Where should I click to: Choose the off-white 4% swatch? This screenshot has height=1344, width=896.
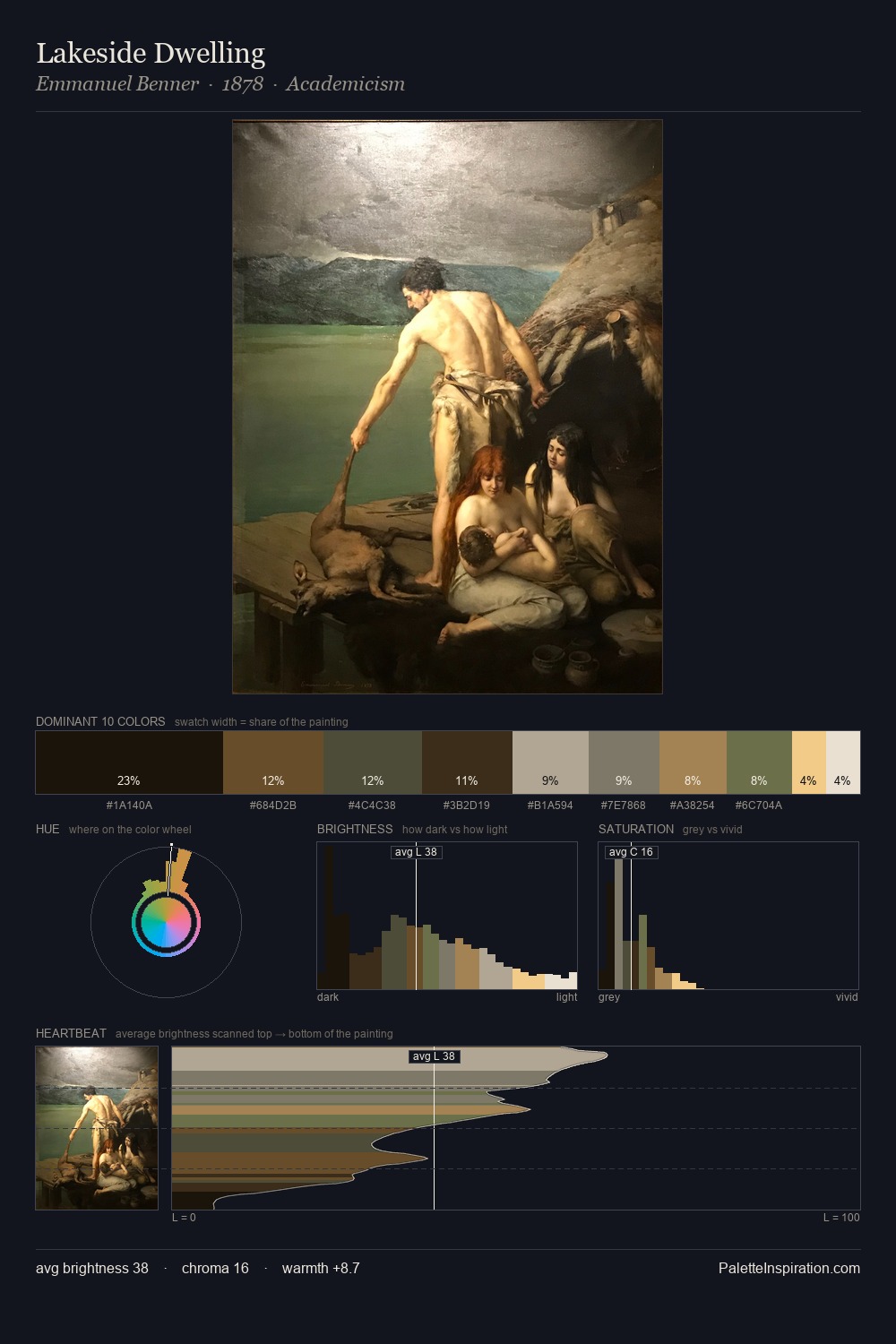[x=843, y=762]
